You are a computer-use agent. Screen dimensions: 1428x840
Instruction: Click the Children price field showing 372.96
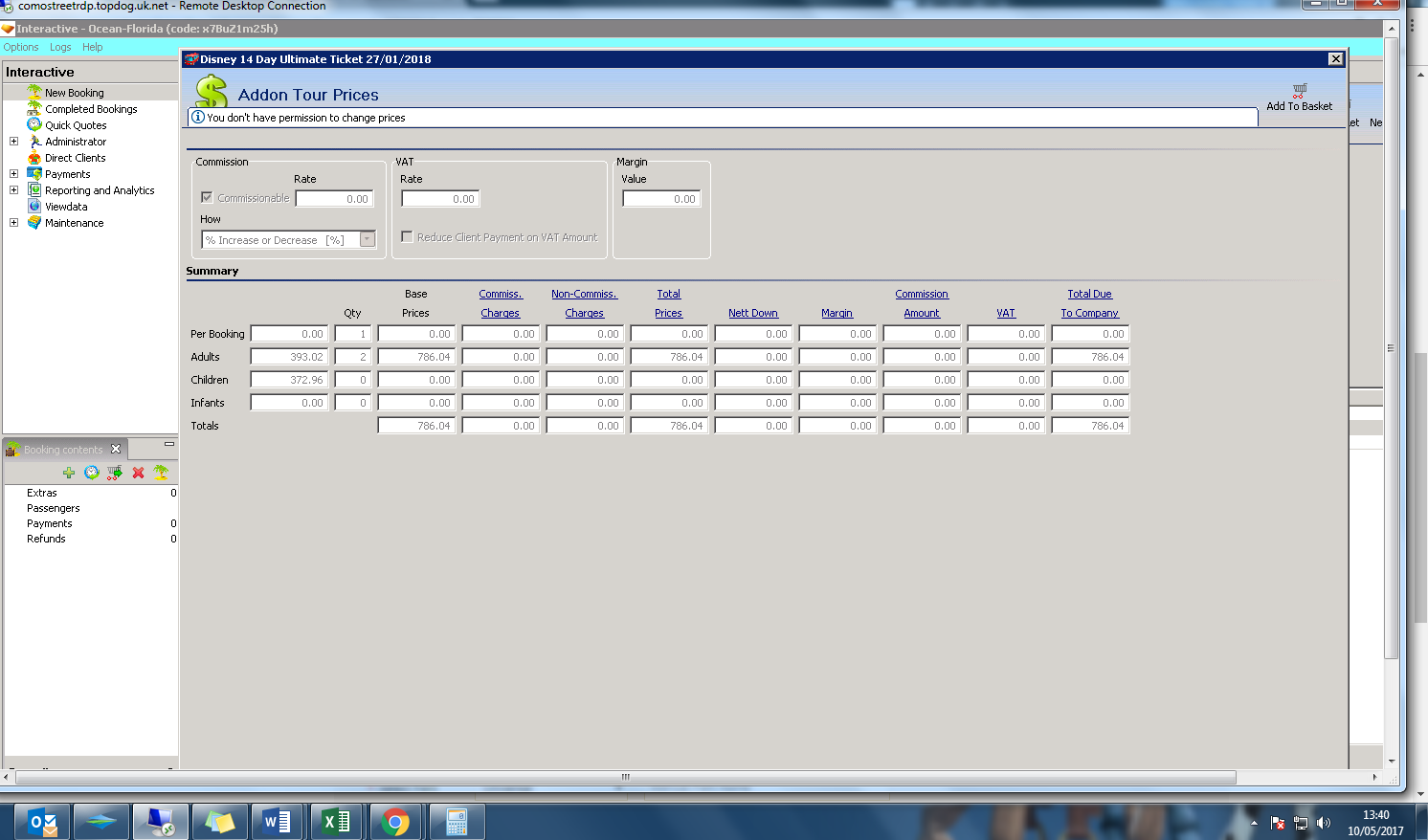[289, 380]
